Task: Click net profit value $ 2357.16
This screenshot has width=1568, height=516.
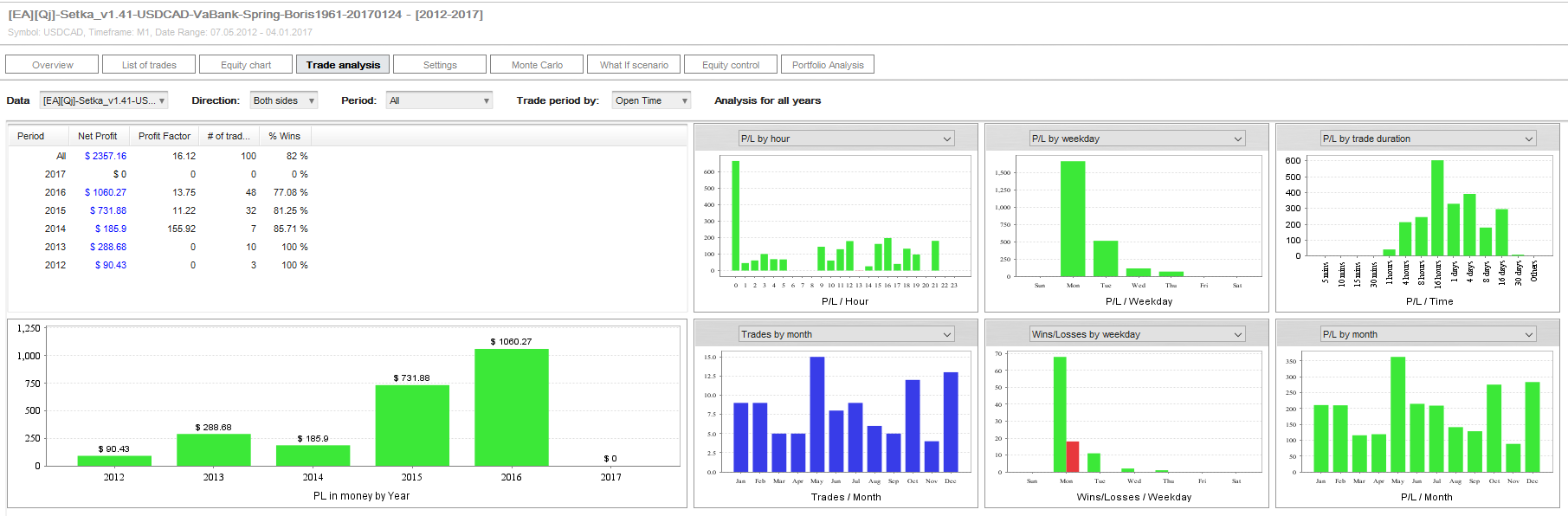Action: [x=106, y=156]
